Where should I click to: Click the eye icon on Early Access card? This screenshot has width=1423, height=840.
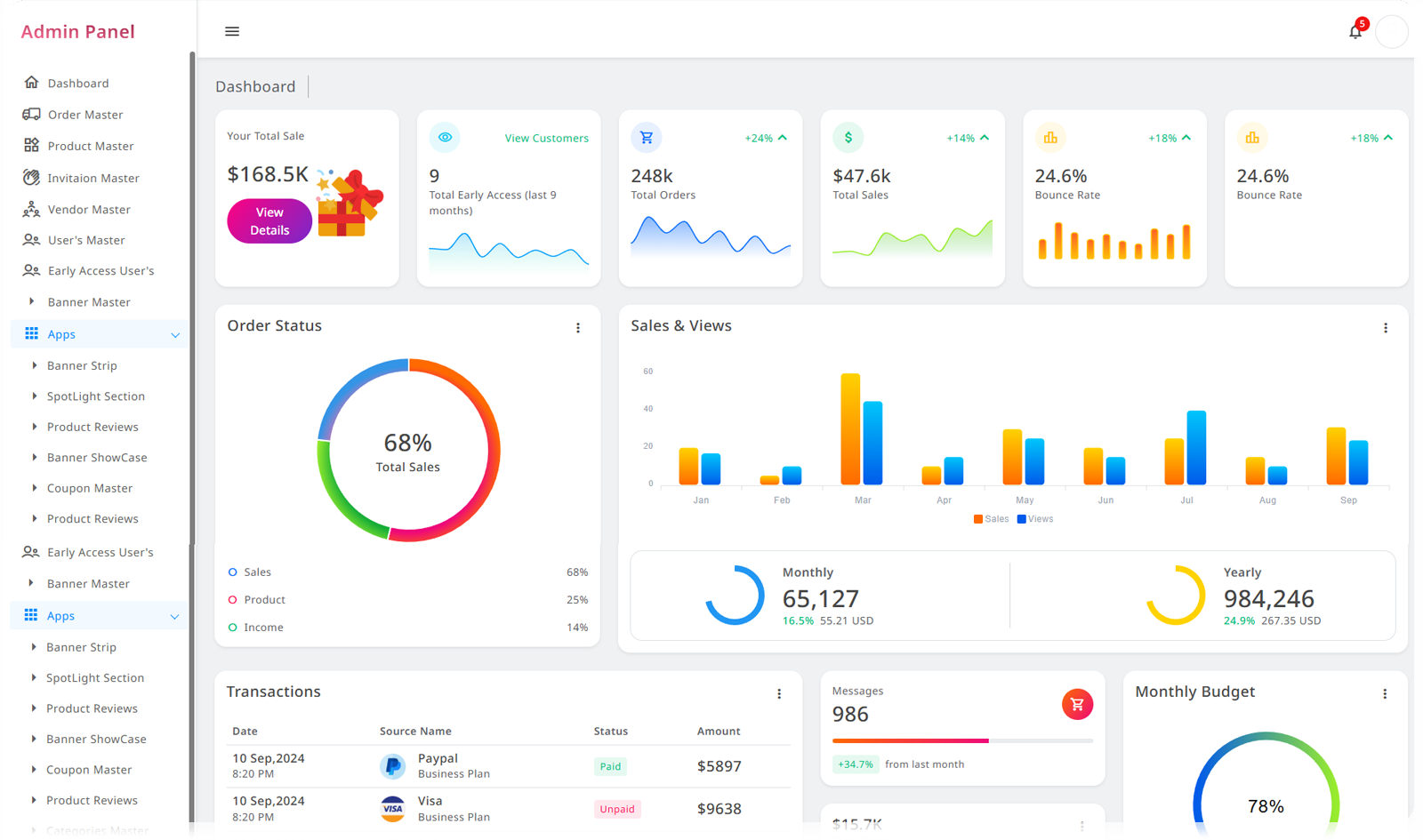click(445, 138)
